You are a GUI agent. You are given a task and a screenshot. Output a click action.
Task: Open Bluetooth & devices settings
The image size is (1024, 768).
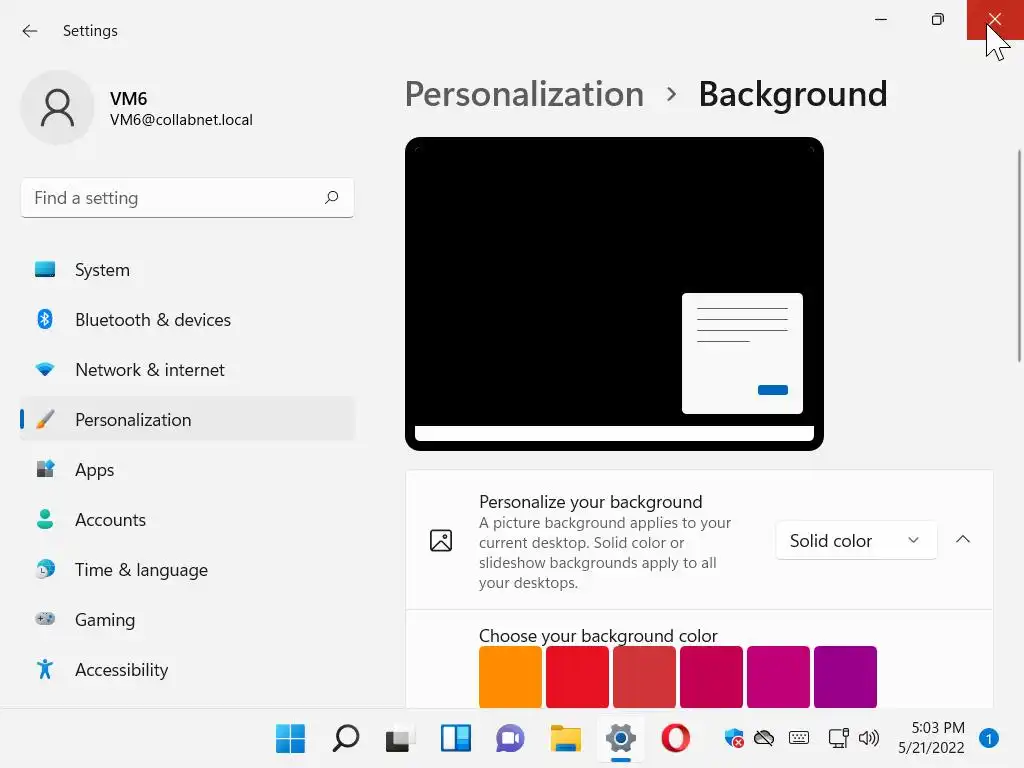(x=187, y=320)
